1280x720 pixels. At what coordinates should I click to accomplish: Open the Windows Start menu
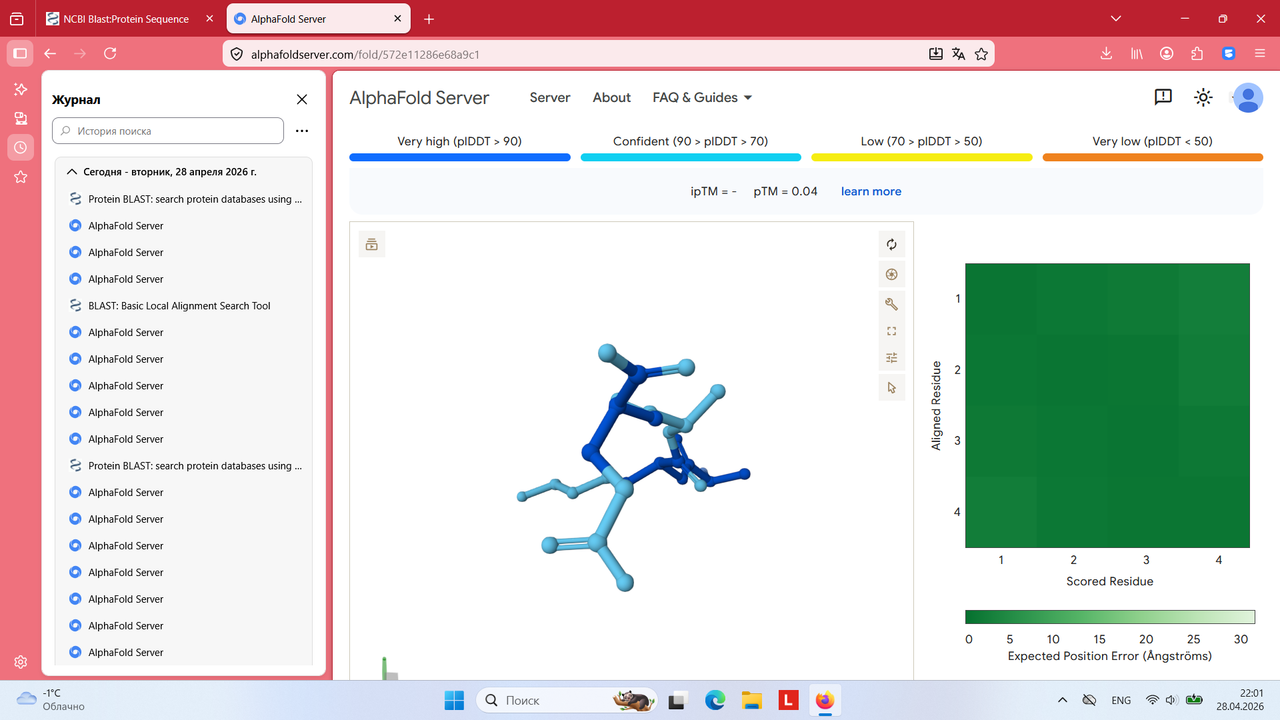coord(453,700)
